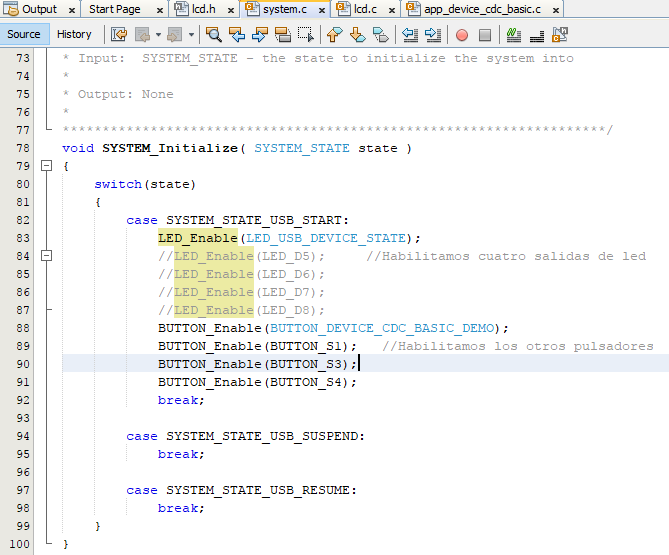Image resolution: width=669 pixels, height=555 pixels.
Task: Switch to the lcd.c tab
Action: [365, 9]
